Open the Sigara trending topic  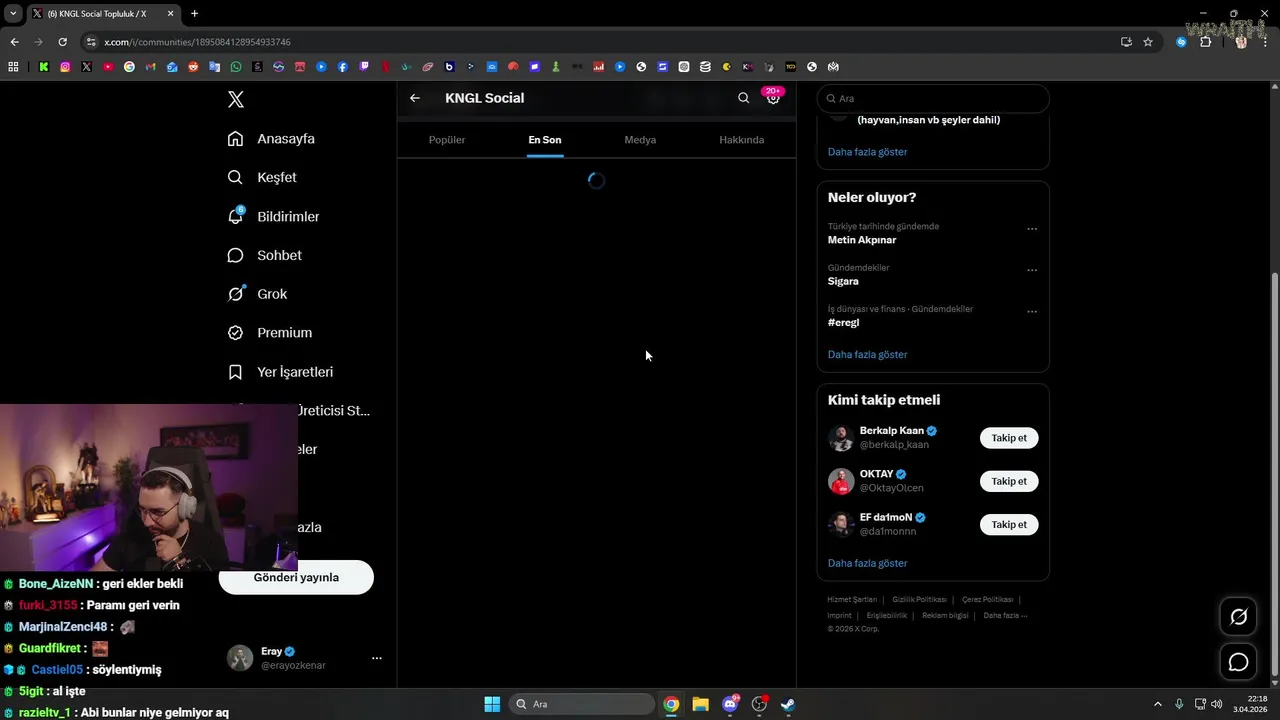click(843, 281)
